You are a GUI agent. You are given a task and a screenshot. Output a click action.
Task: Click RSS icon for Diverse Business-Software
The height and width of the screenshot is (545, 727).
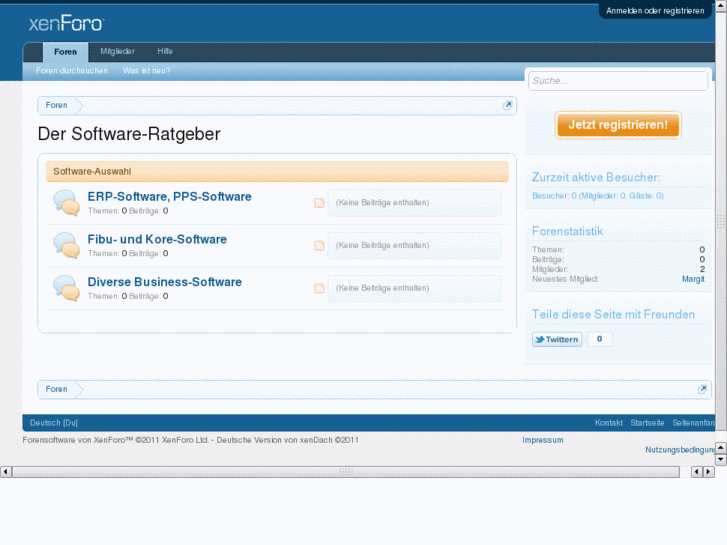point(319,289)
